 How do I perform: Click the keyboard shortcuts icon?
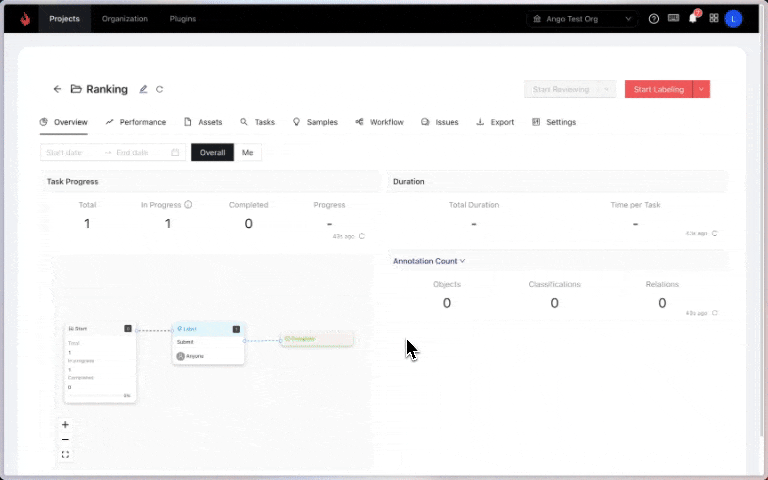pyautogui.click(x=674, y=19)
